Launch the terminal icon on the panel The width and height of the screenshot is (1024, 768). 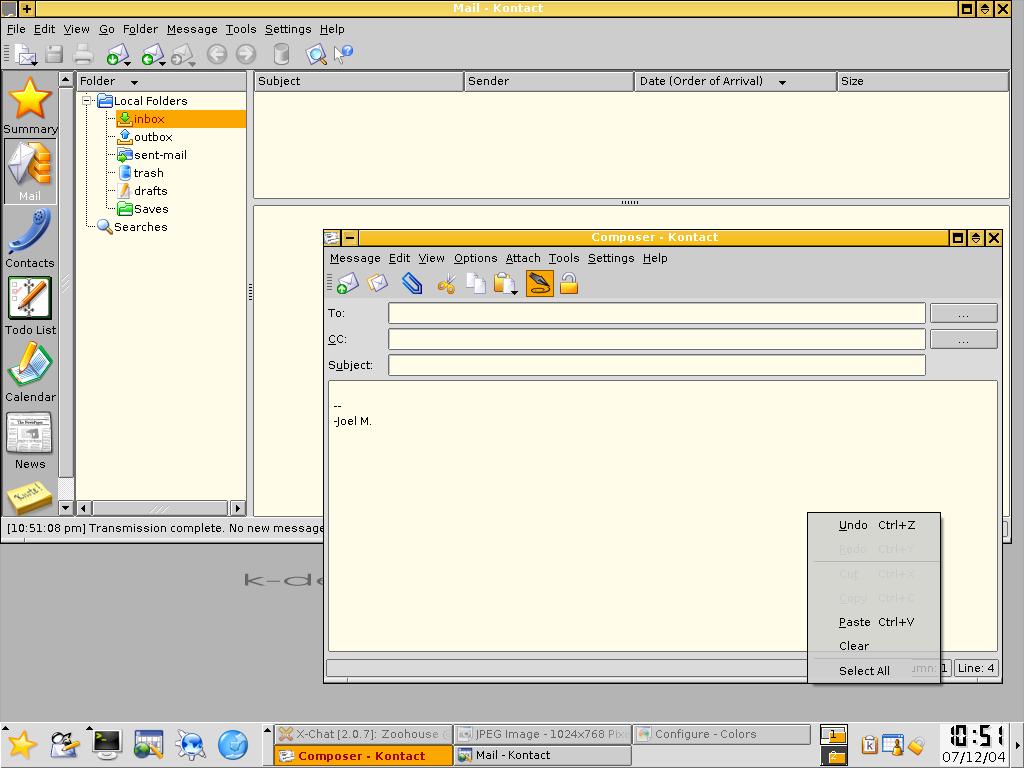pos(106,743)
